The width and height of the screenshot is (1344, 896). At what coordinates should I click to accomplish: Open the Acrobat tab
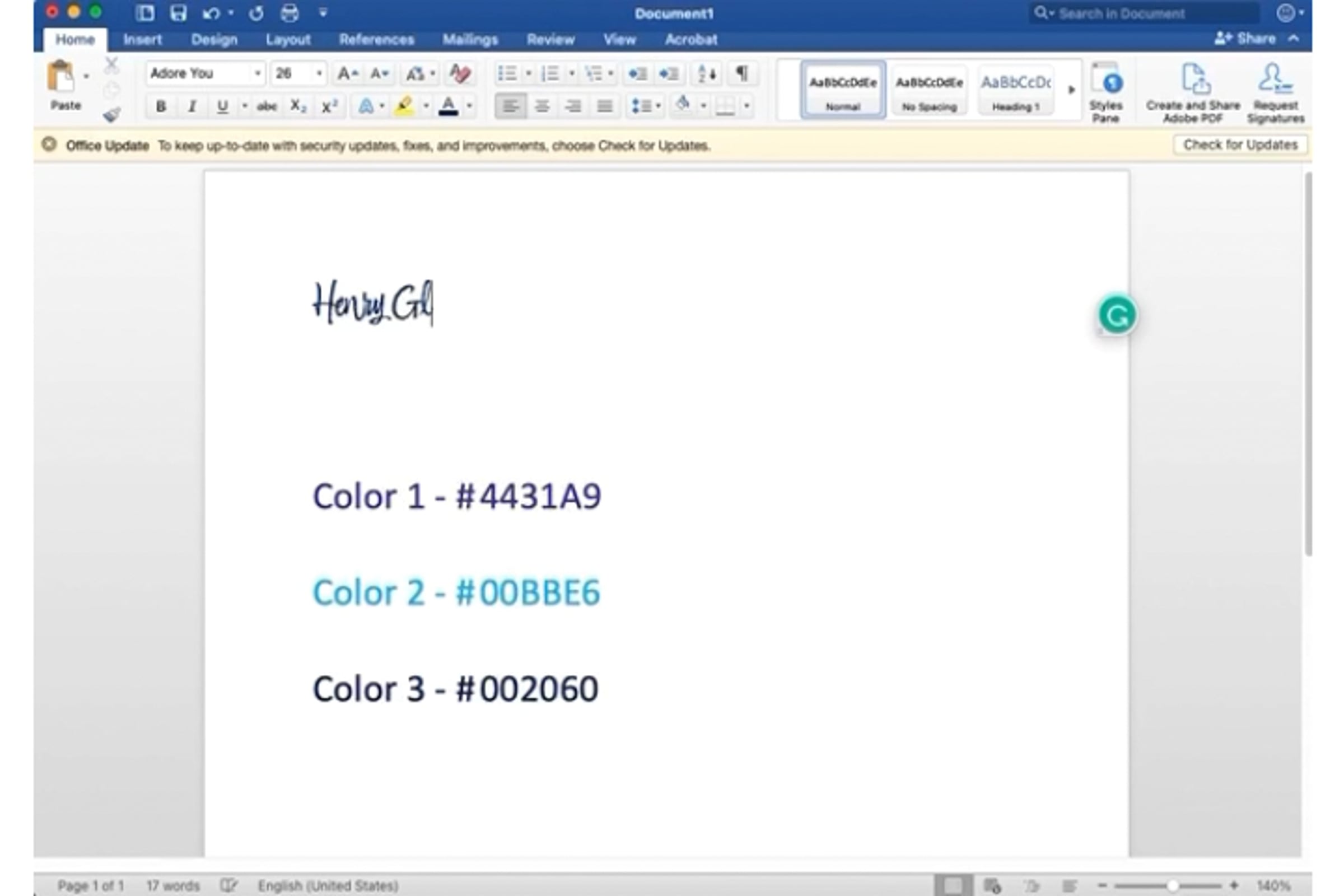tap(691, 39)
